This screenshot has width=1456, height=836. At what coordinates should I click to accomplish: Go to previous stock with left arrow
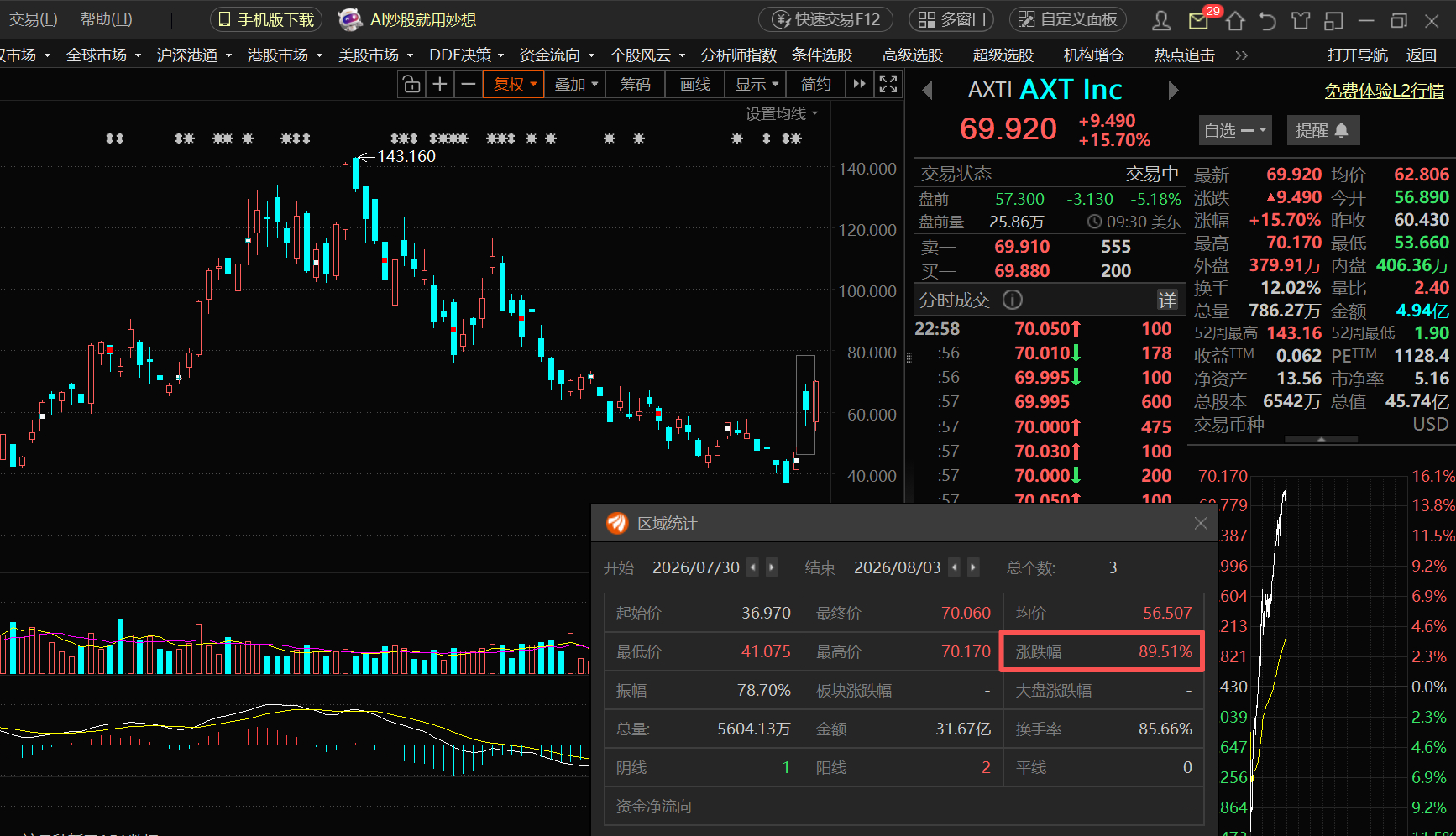[x=927, y=90]
